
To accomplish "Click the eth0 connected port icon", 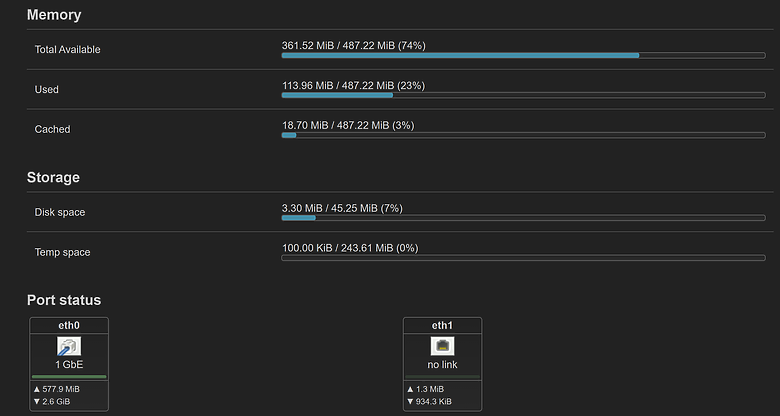I will 69,346.
